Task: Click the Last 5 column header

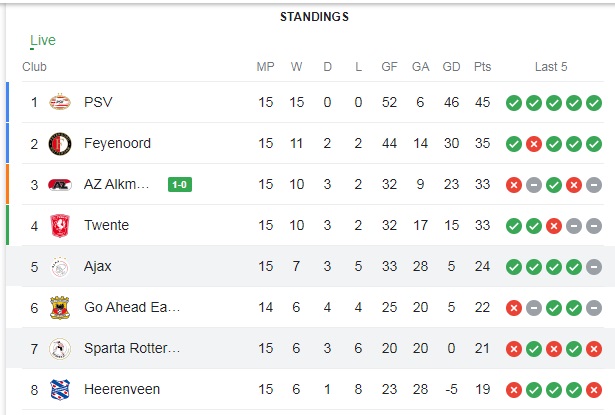Action: (551, 67)
